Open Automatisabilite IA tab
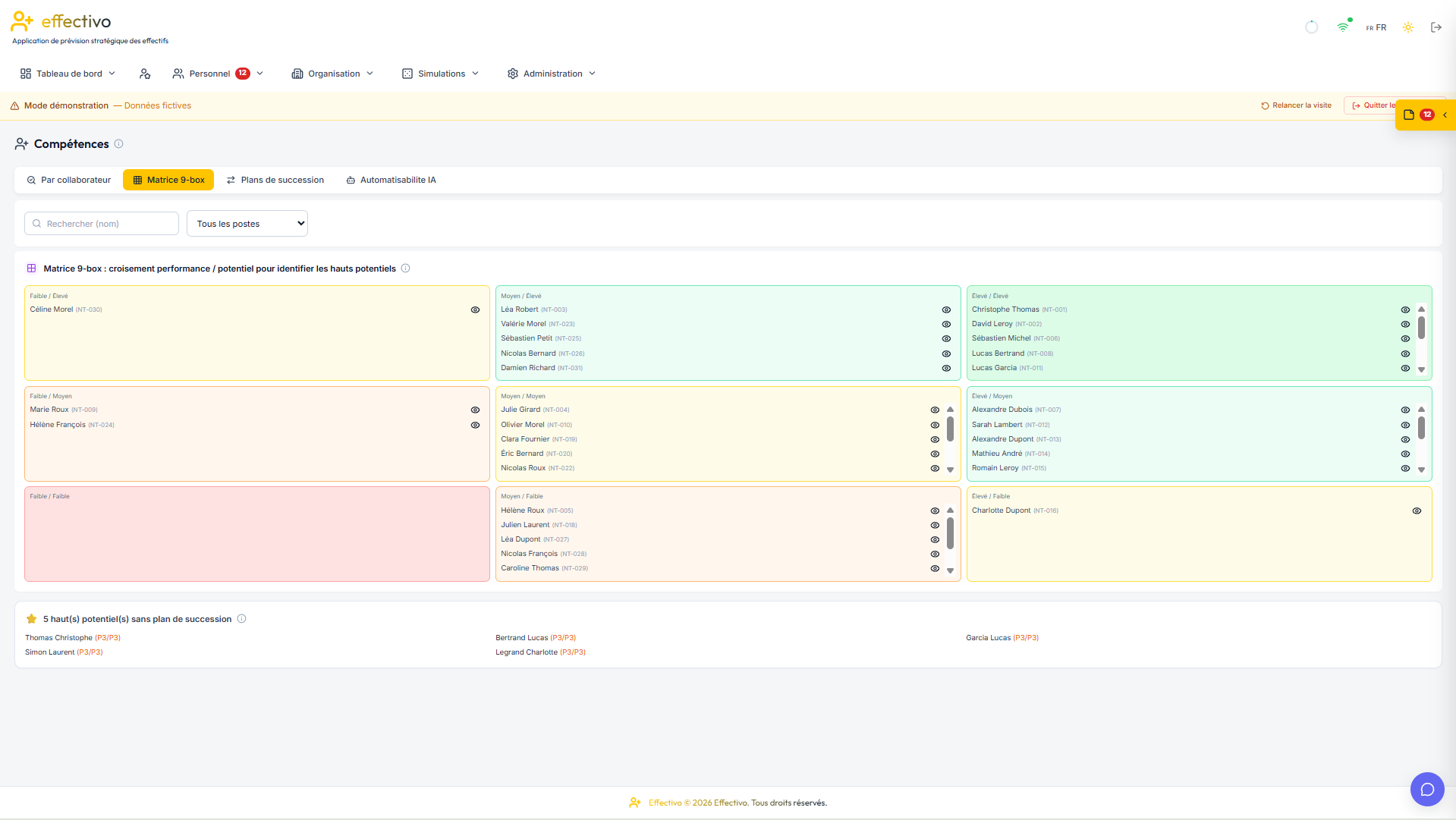This screenshot has width=1456, height=820. (x=391, y=181)
